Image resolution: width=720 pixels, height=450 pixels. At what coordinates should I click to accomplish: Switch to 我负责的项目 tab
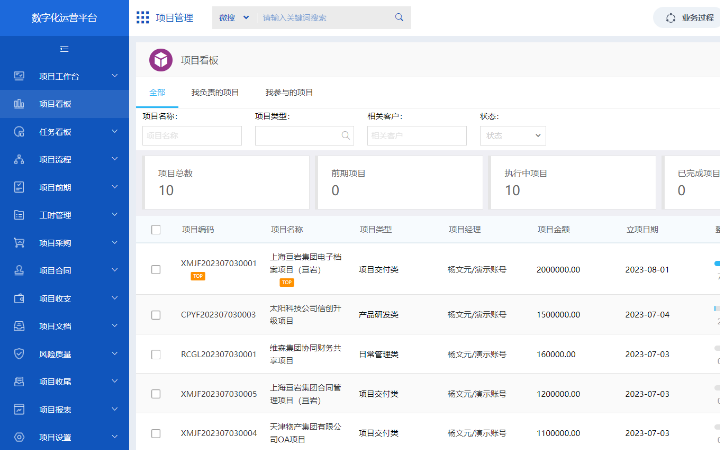coord(215,92)
